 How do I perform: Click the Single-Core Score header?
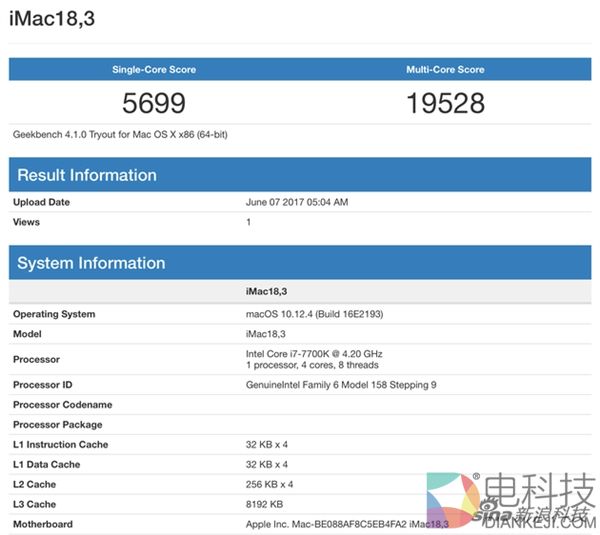point(154,69)
